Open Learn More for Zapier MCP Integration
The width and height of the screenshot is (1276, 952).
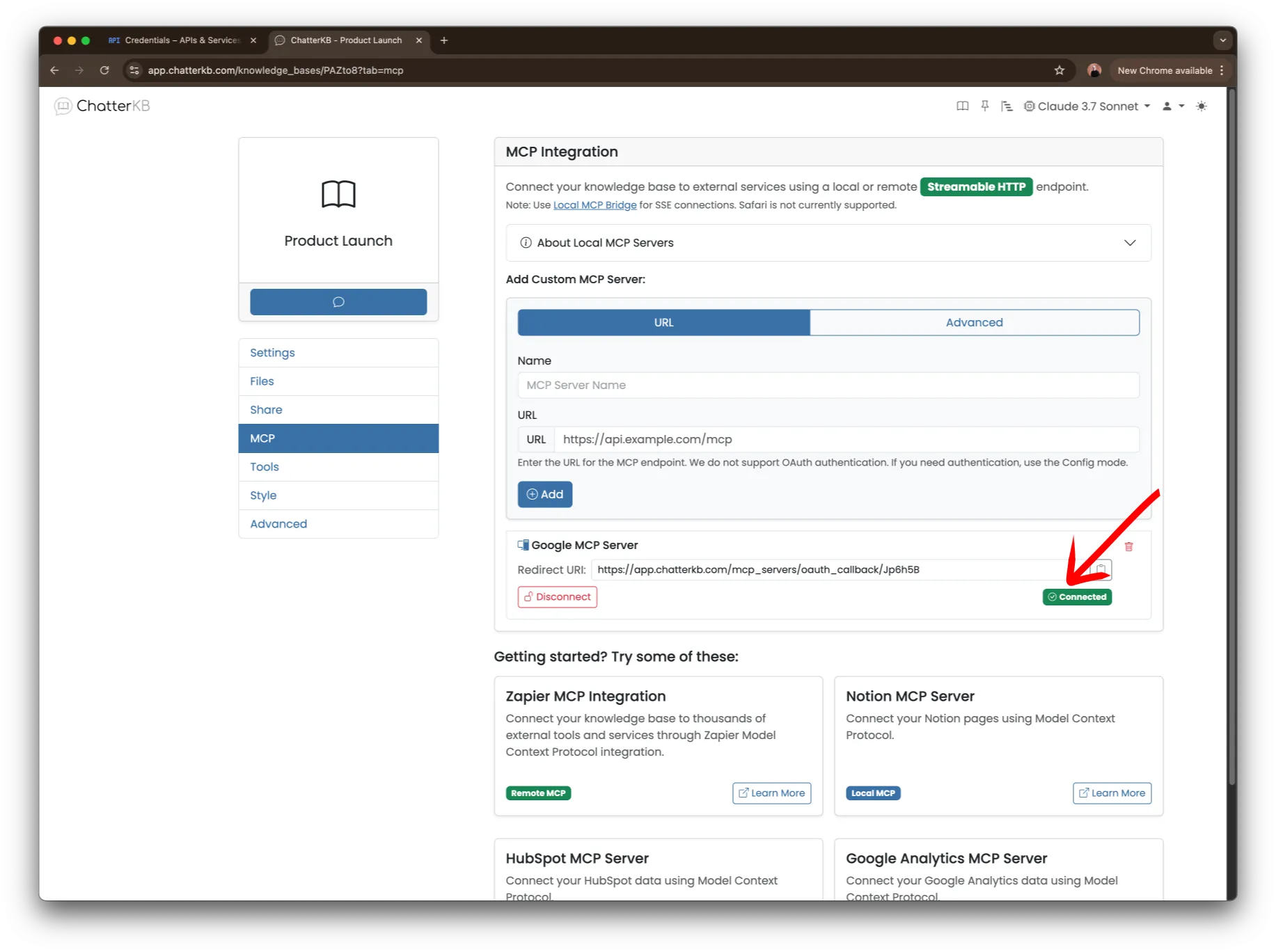771,793
